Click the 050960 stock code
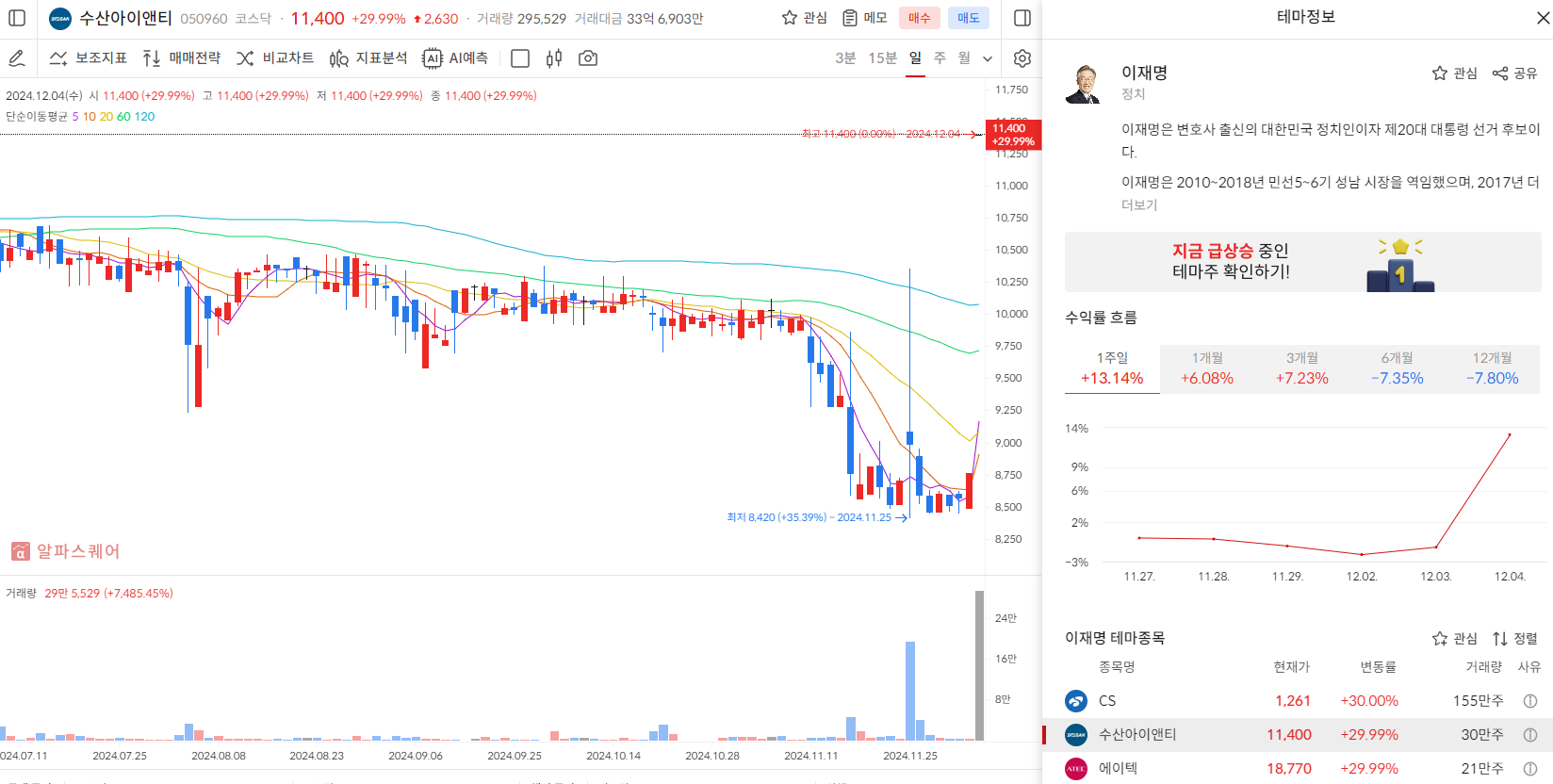The height and width of the screenshot is (784, 1553). 204,19
